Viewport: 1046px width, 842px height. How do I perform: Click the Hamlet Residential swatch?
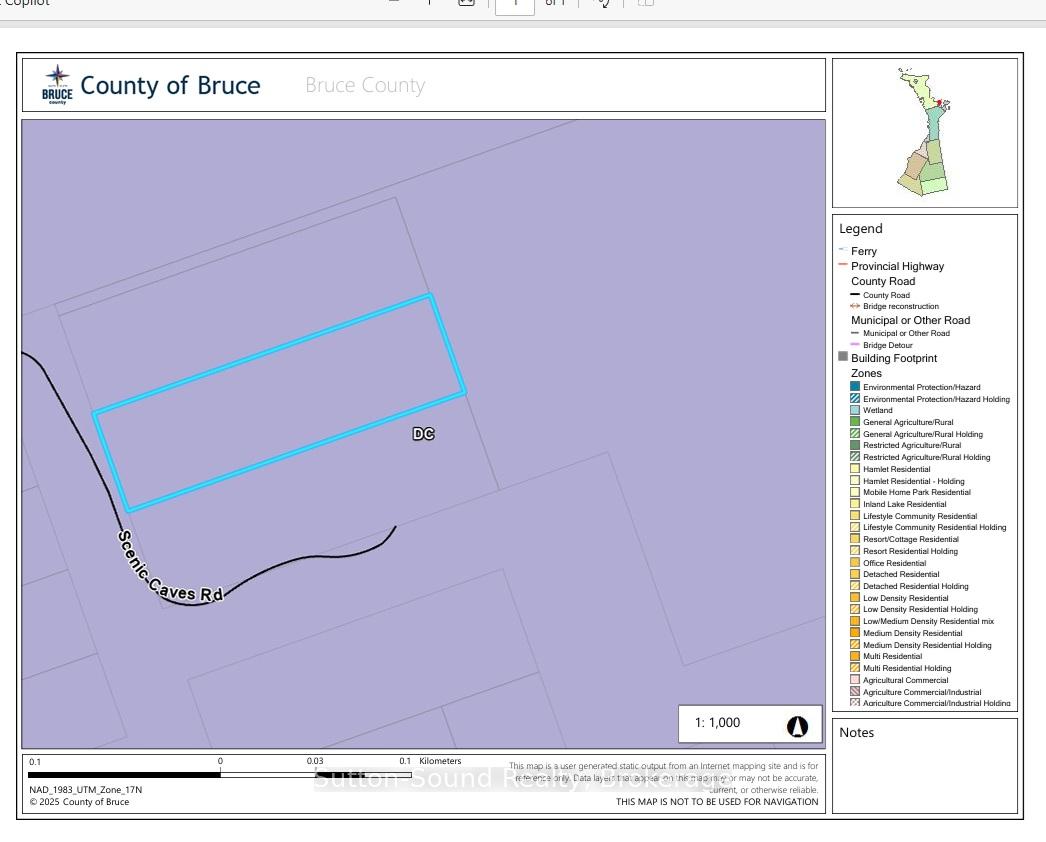[855, 468]
